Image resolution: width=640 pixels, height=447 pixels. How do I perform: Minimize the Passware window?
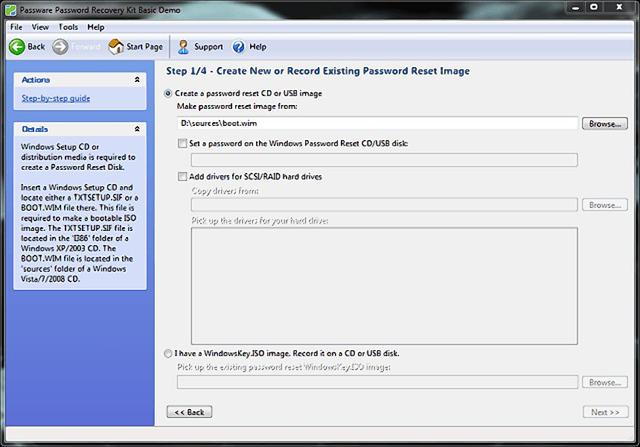tap(576, 7)
